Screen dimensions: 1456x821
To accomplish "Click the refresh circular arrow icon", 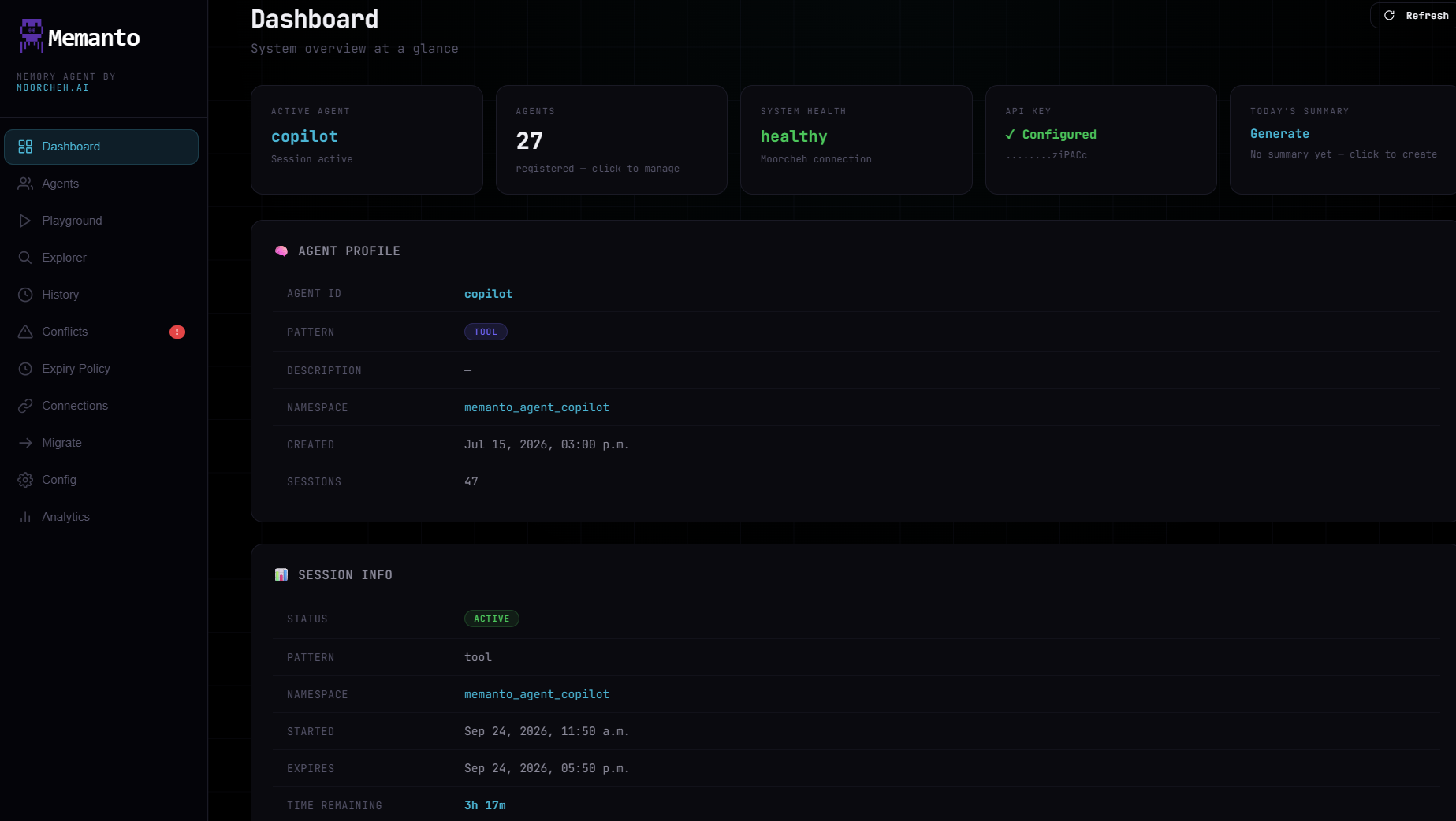I will pos(1390,16).
